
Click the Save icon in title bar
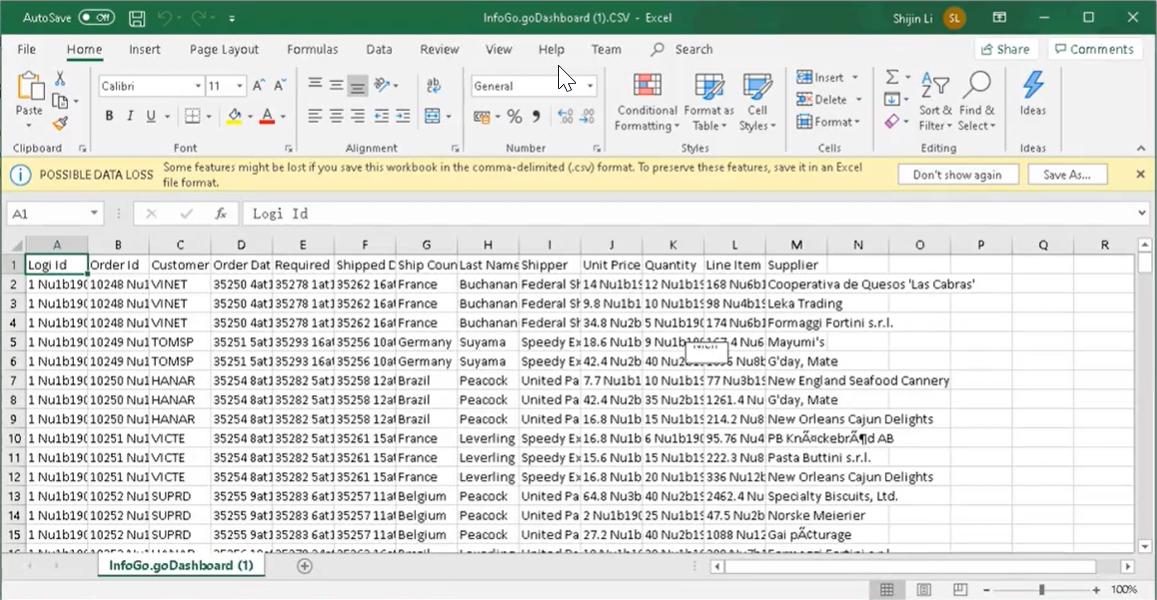[137, 18]
